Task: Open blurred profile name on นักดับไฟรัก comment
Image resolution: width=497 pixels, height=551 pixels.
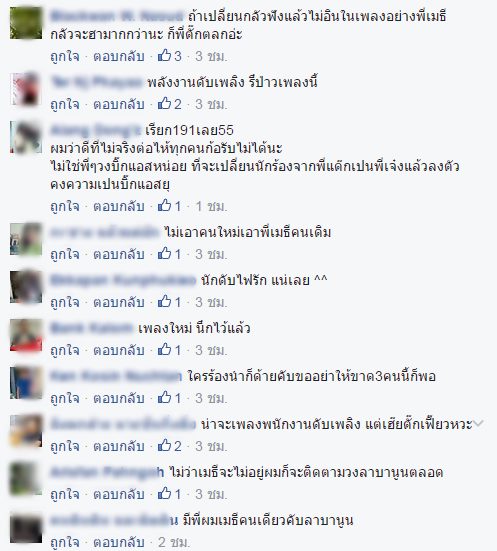Action: point(123,280)
